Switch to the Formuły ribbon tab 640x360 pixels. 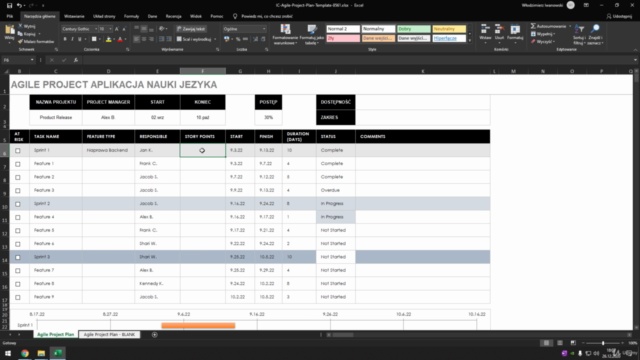(x=131, y=16)
